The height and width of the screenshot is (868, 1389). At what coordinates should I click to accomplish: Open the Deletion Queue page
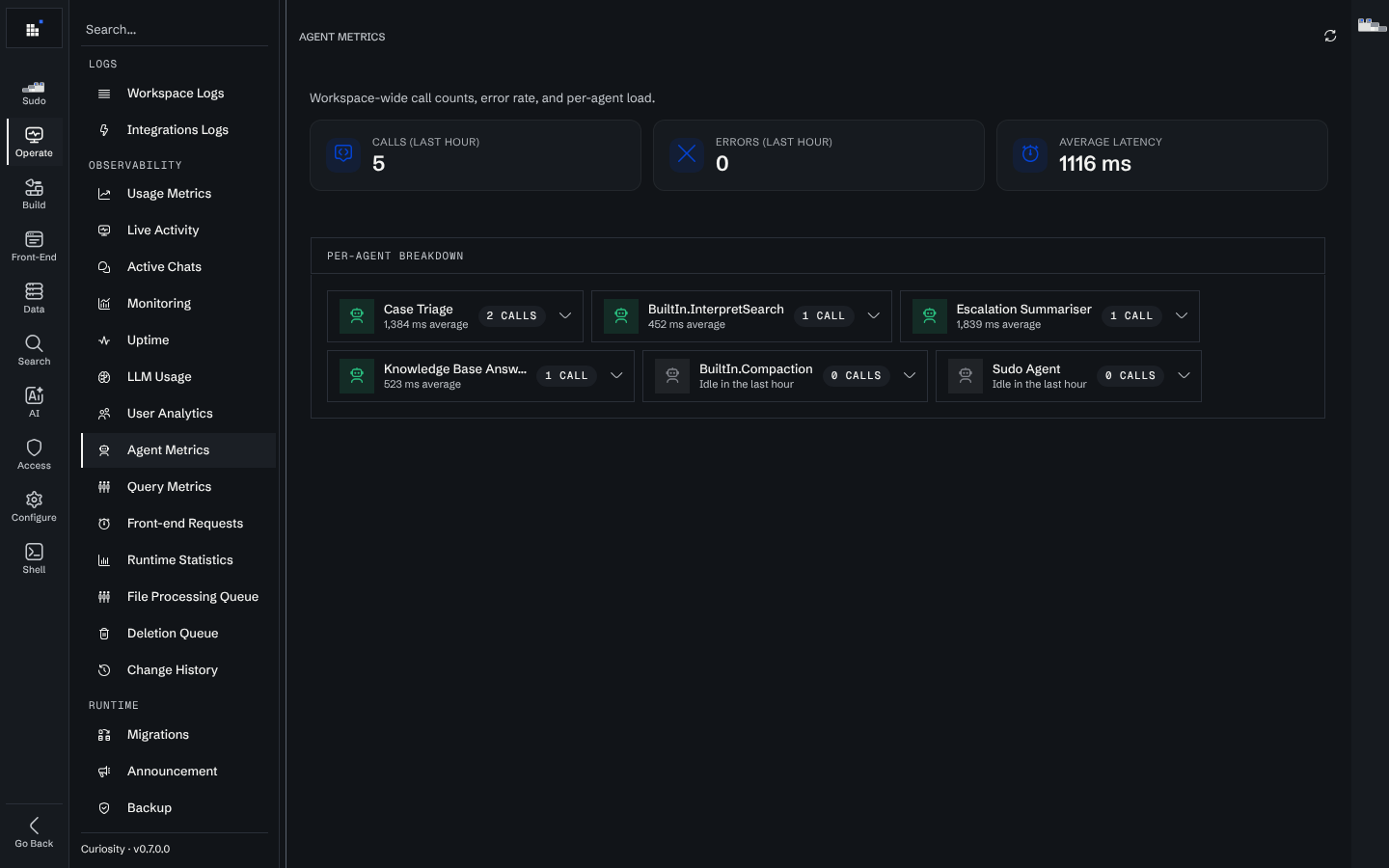coord(178,634)
